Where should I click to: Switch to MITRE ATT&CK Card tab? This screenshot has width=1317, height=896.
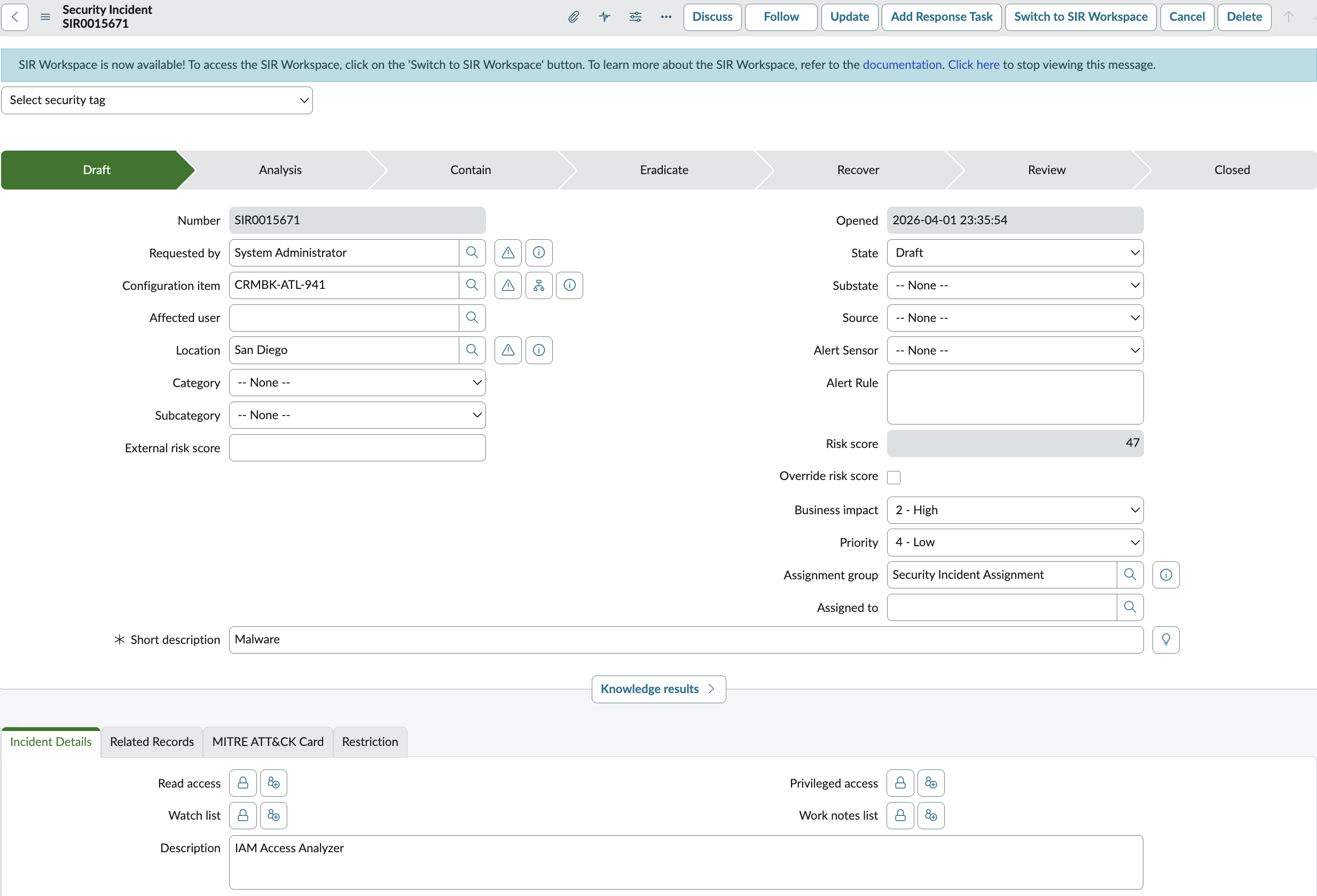coord(268,742)
